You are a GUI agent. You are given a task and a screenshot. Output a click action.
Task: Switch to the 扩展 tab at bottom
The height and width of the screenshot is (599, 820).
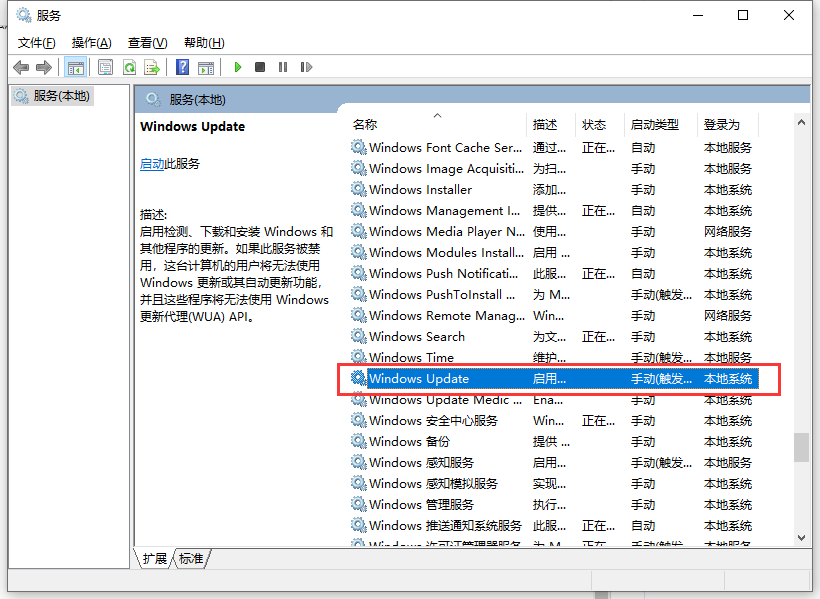[154, 559]
